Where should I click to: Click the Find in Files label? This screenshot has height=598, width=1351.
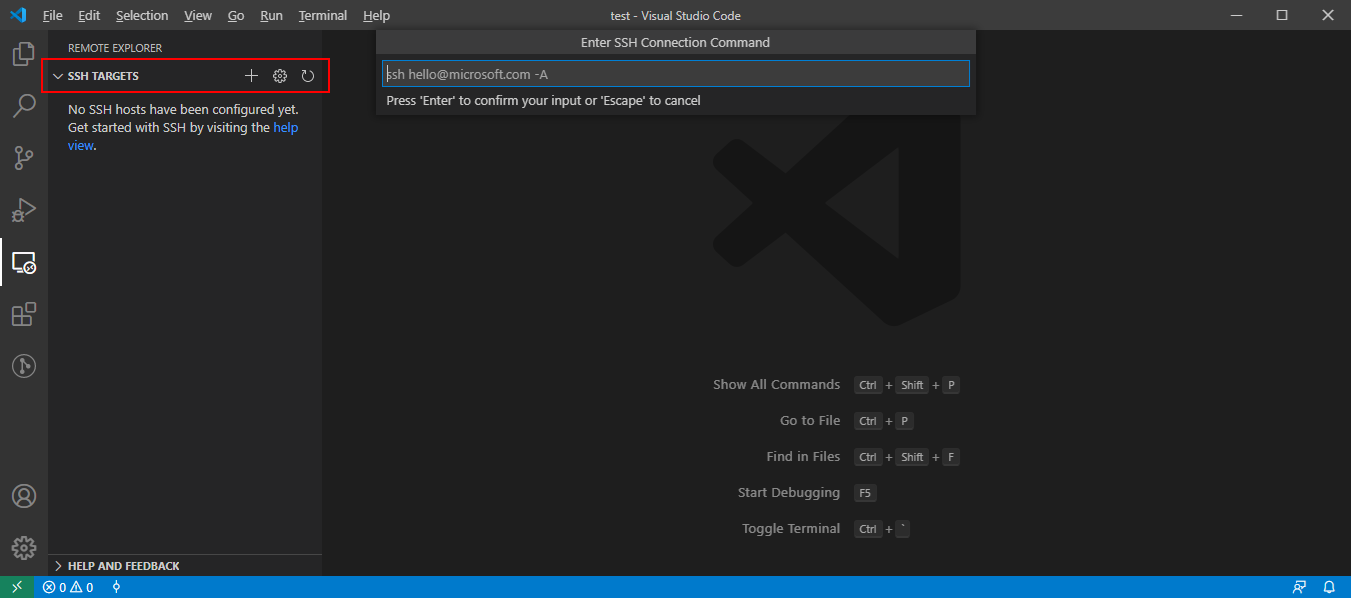[803, 457]
